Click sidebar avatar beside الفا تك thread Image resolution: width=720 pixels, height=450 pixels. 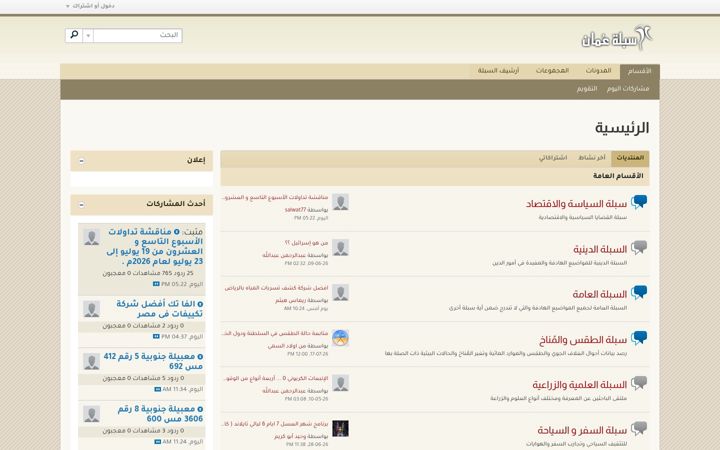tap(91, 309)
